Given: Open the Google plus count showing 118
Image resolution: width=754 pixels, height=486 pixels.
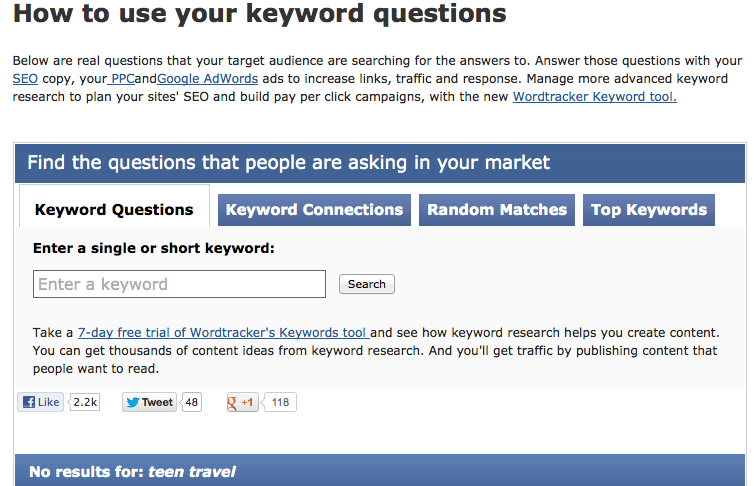Looking at the screenshot, I should 280,402.
